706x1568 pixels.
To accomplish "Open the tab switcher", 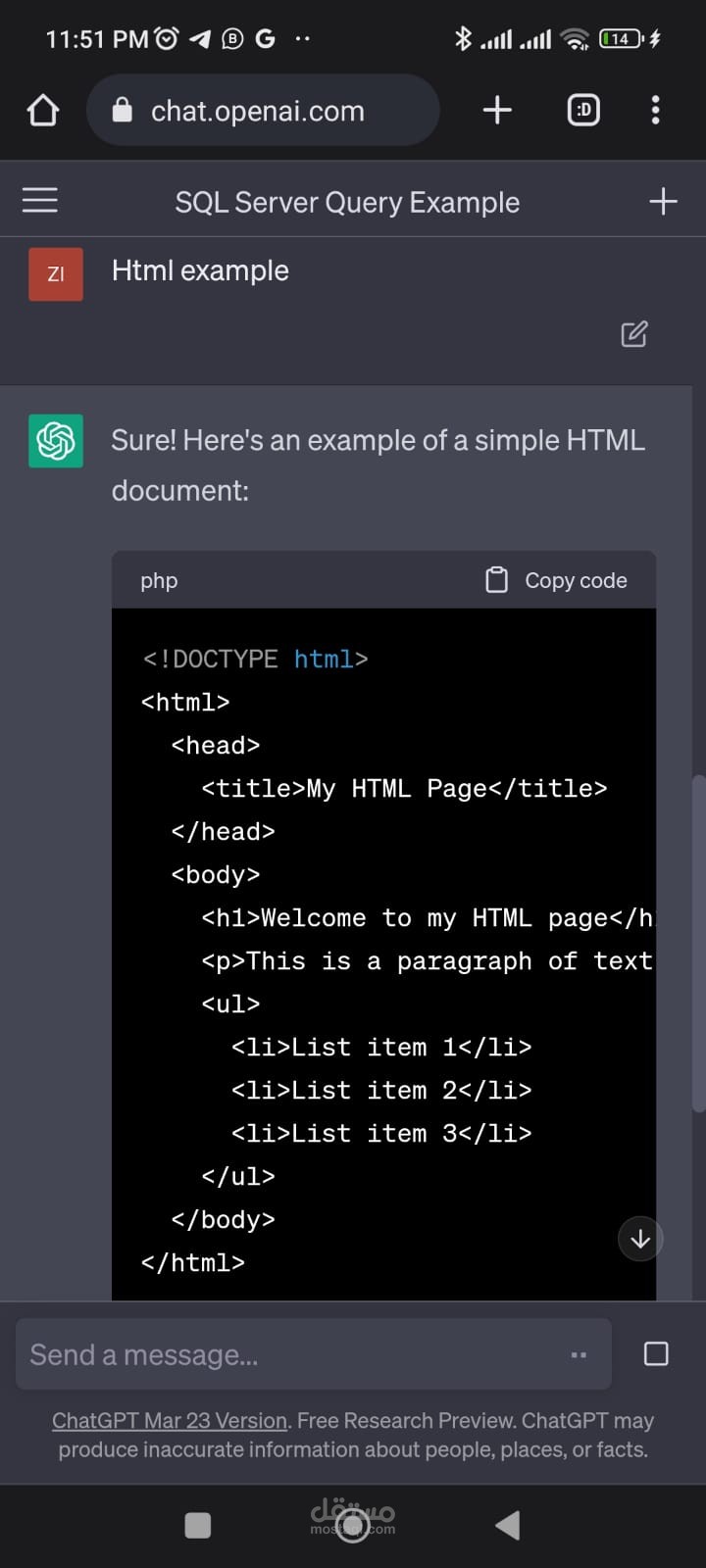I will [583, 110].
